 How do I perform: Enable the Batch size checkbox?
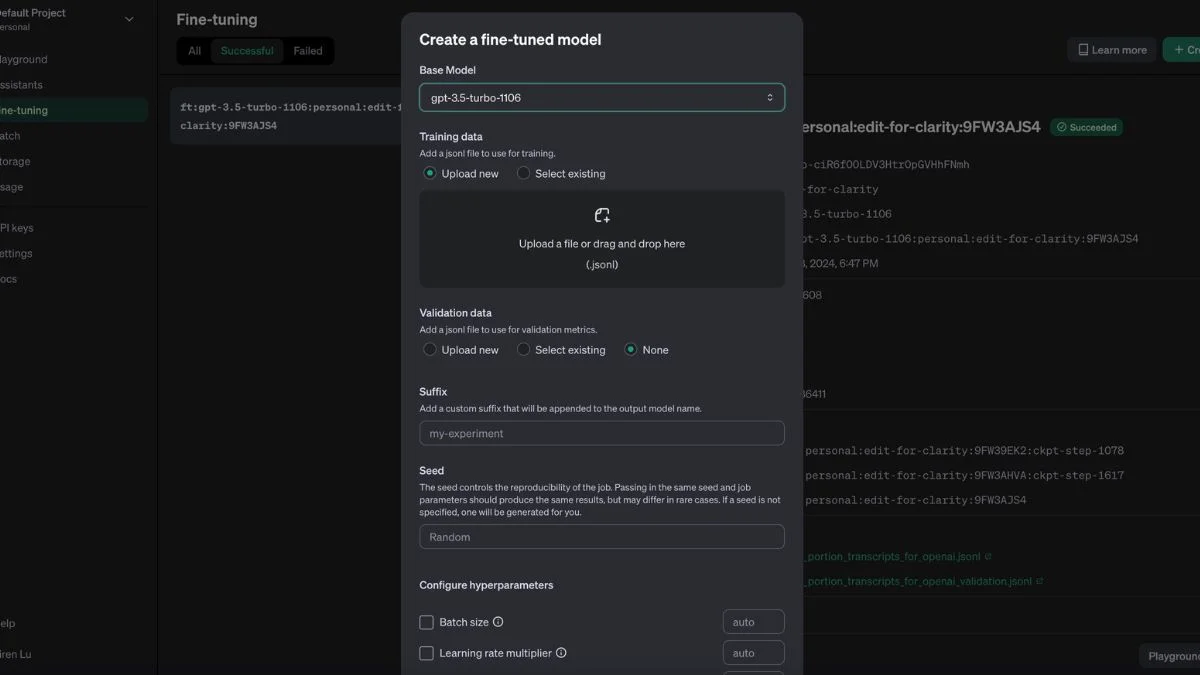click(x=427, y=622)
